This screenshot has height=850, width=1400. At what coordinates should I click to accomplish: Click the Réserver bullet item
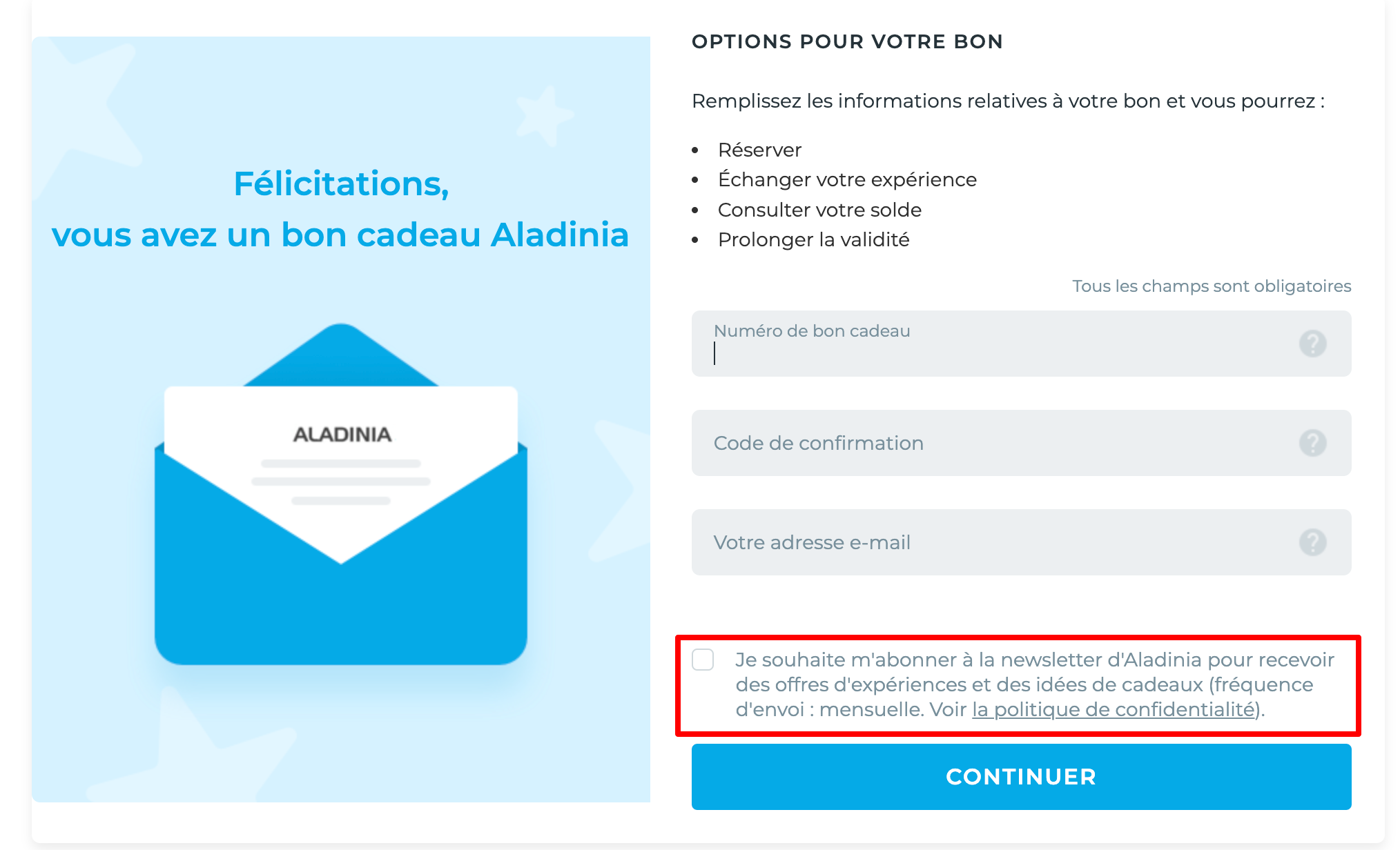click(759, 150)
